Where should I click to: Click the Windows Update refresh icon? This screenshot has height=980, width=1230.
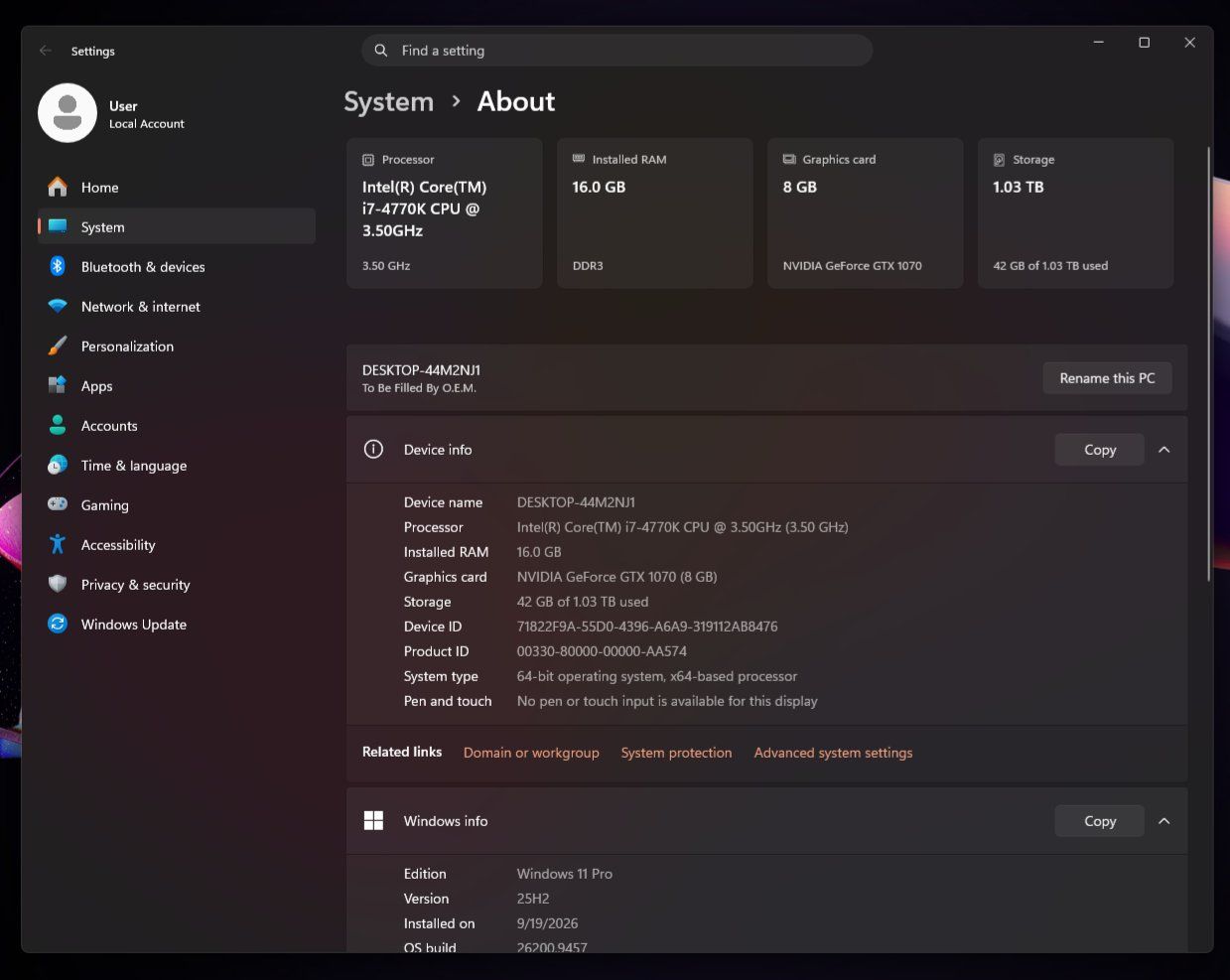pos(58,624)
